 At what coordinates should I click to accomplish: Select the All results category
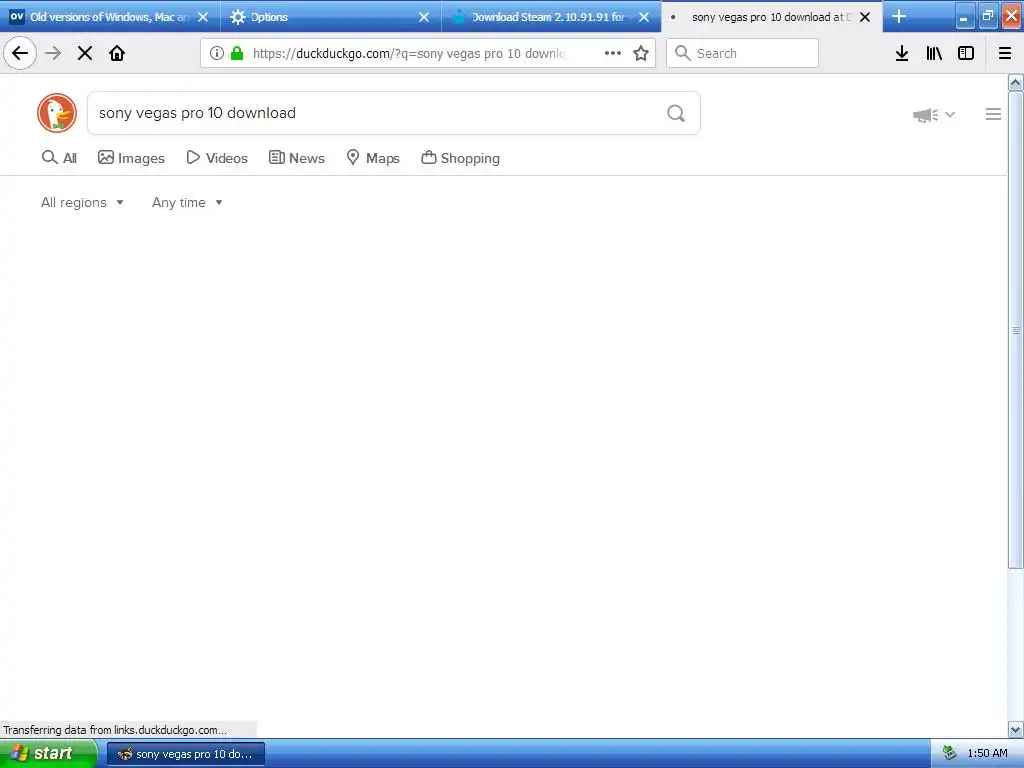pos(59,157)
